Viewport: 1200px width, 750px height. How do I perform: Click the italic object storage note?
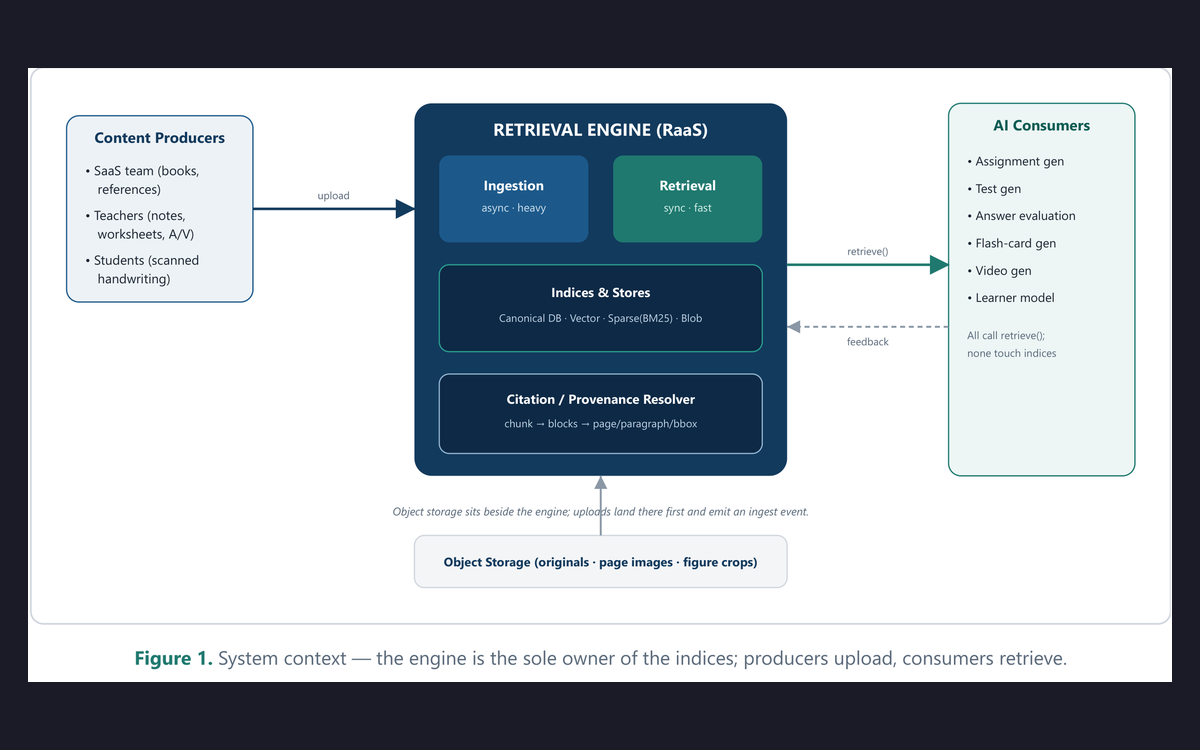click(601, 512)
